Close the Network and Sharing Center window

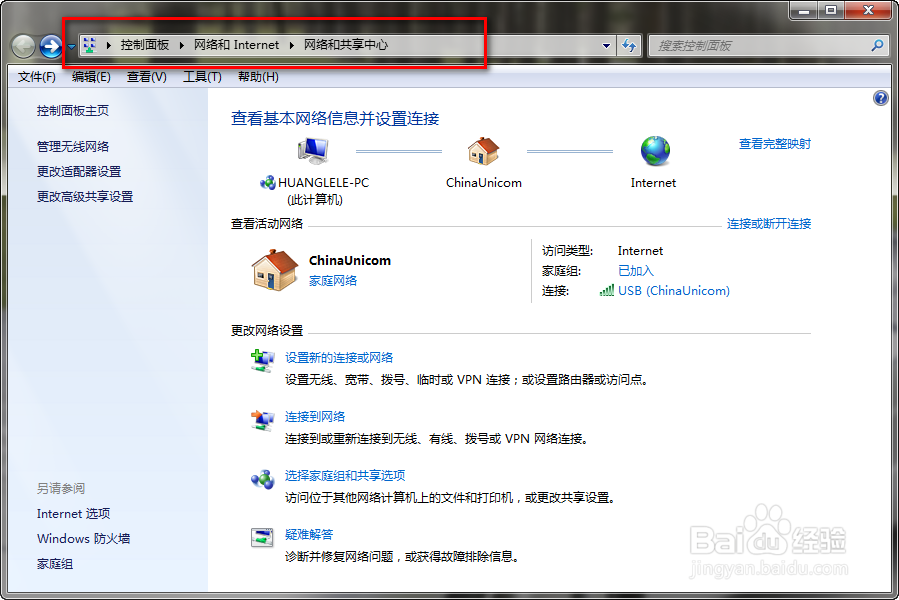[x=869, y=10]
